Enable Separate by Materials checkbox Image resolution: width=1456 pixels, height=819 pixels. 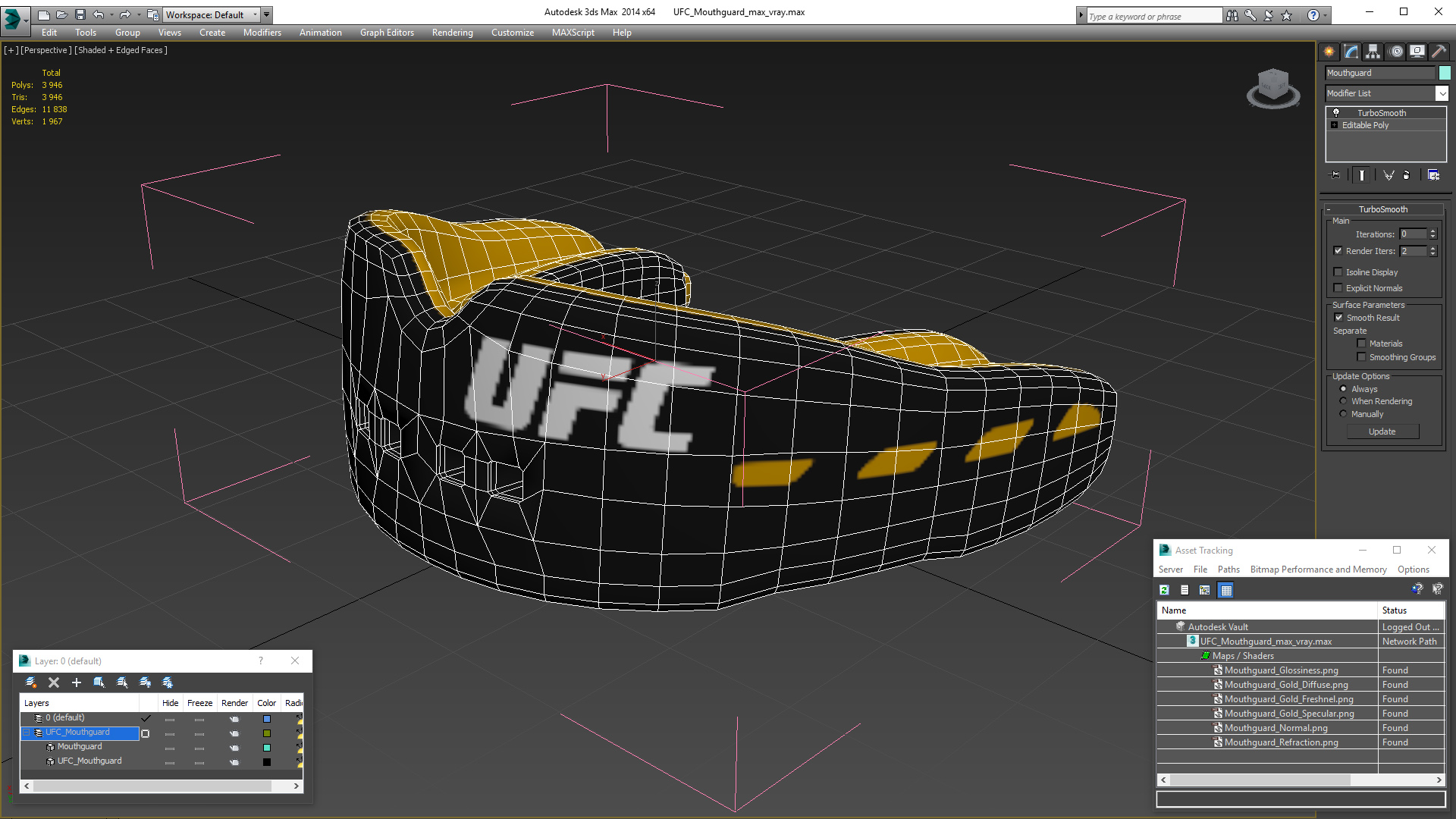coord(1361,344)
